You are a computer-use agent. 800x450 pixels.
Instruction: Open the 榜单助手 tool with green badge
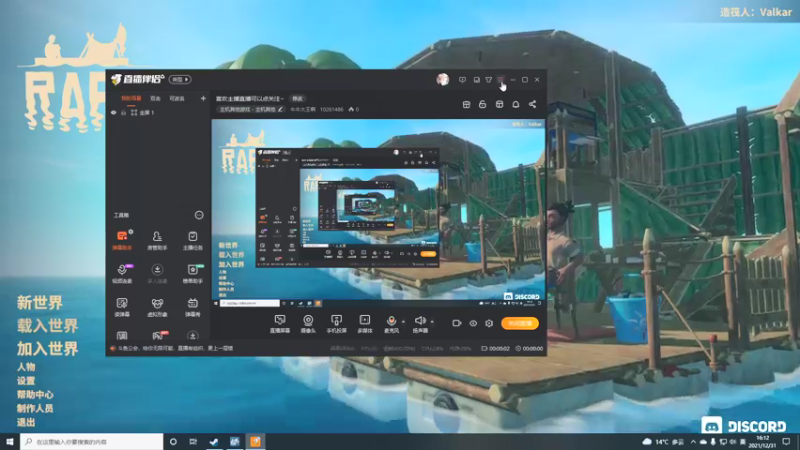[192, 273]
